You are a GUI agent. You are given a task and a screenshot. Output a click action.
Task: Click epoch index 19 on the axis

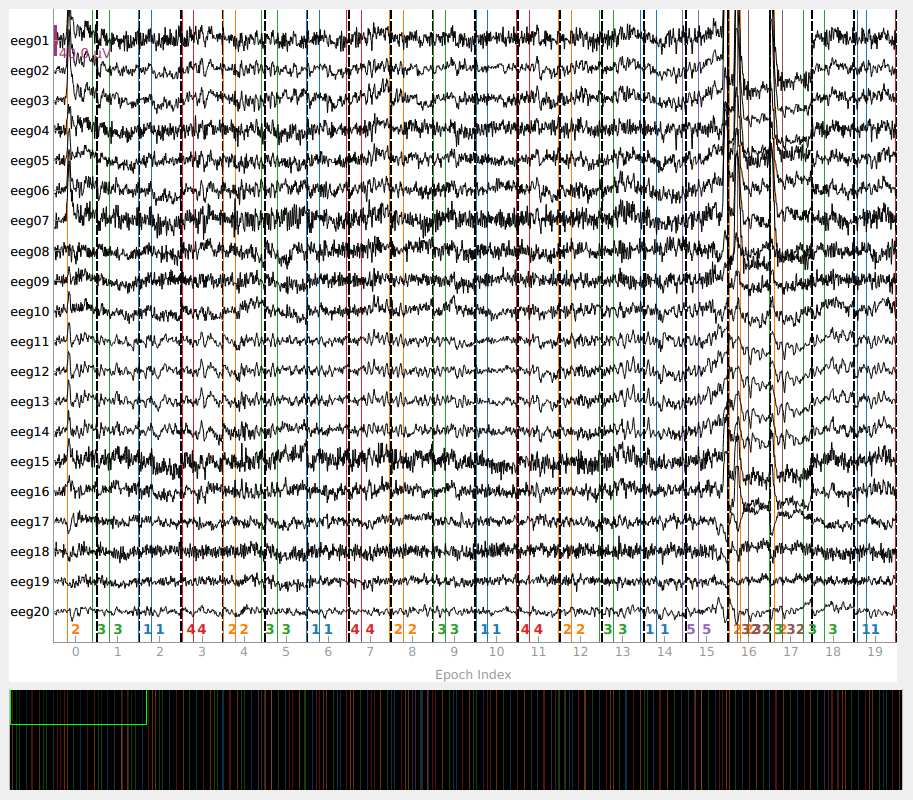[875, 652]
